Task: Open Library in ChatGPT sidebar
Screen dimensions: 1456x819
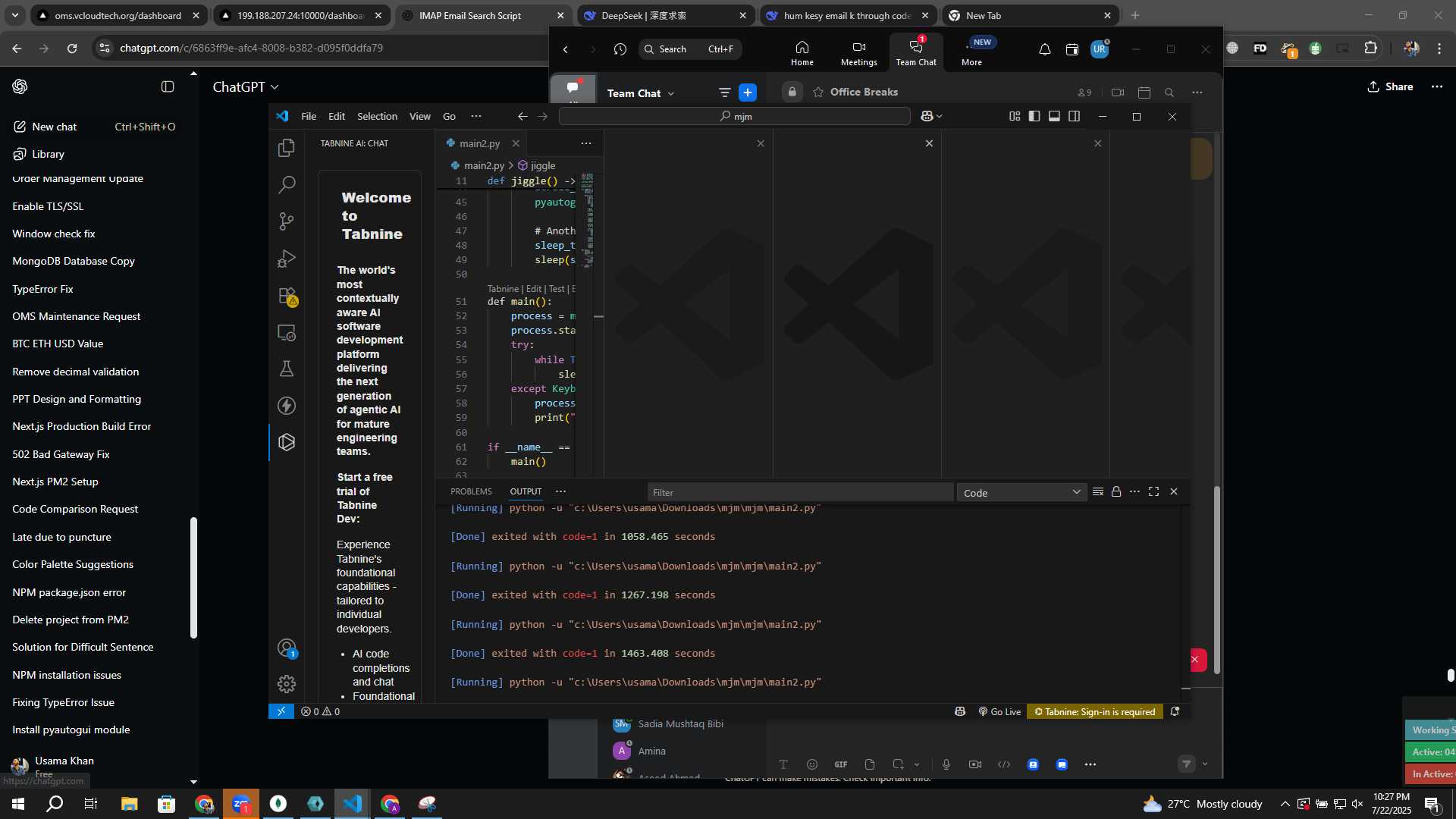Action: click(x=94, y=154)
